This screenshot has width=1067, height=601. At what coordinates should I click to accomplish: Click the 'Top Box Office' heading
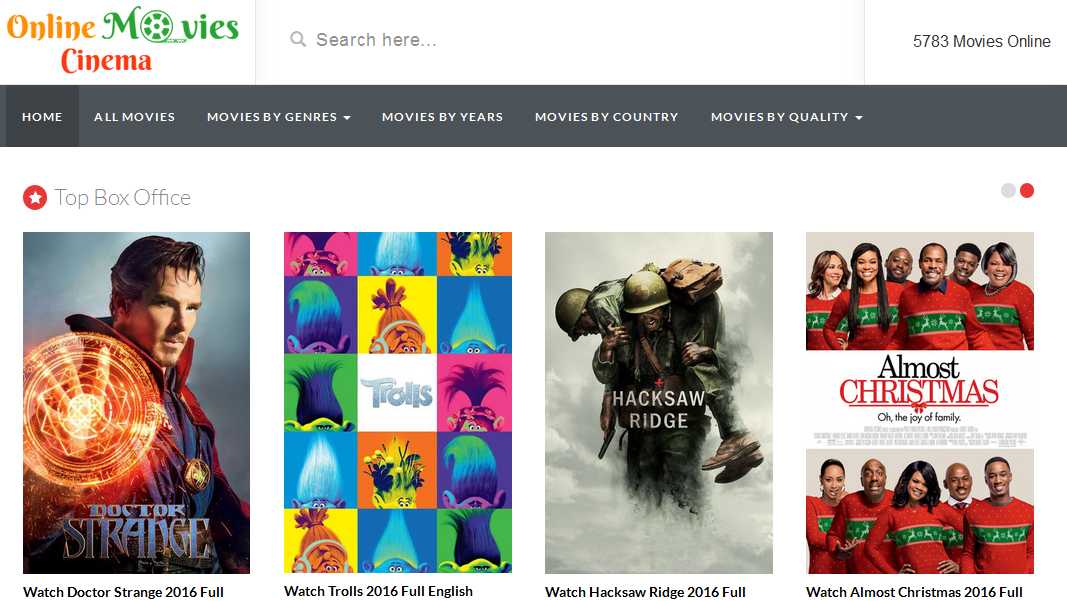click(122, 197)
